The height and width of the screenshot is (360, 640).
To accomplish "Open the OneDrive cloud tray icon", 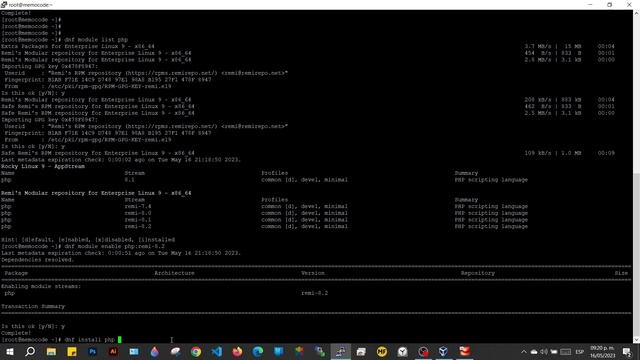I will coord(534,351).
